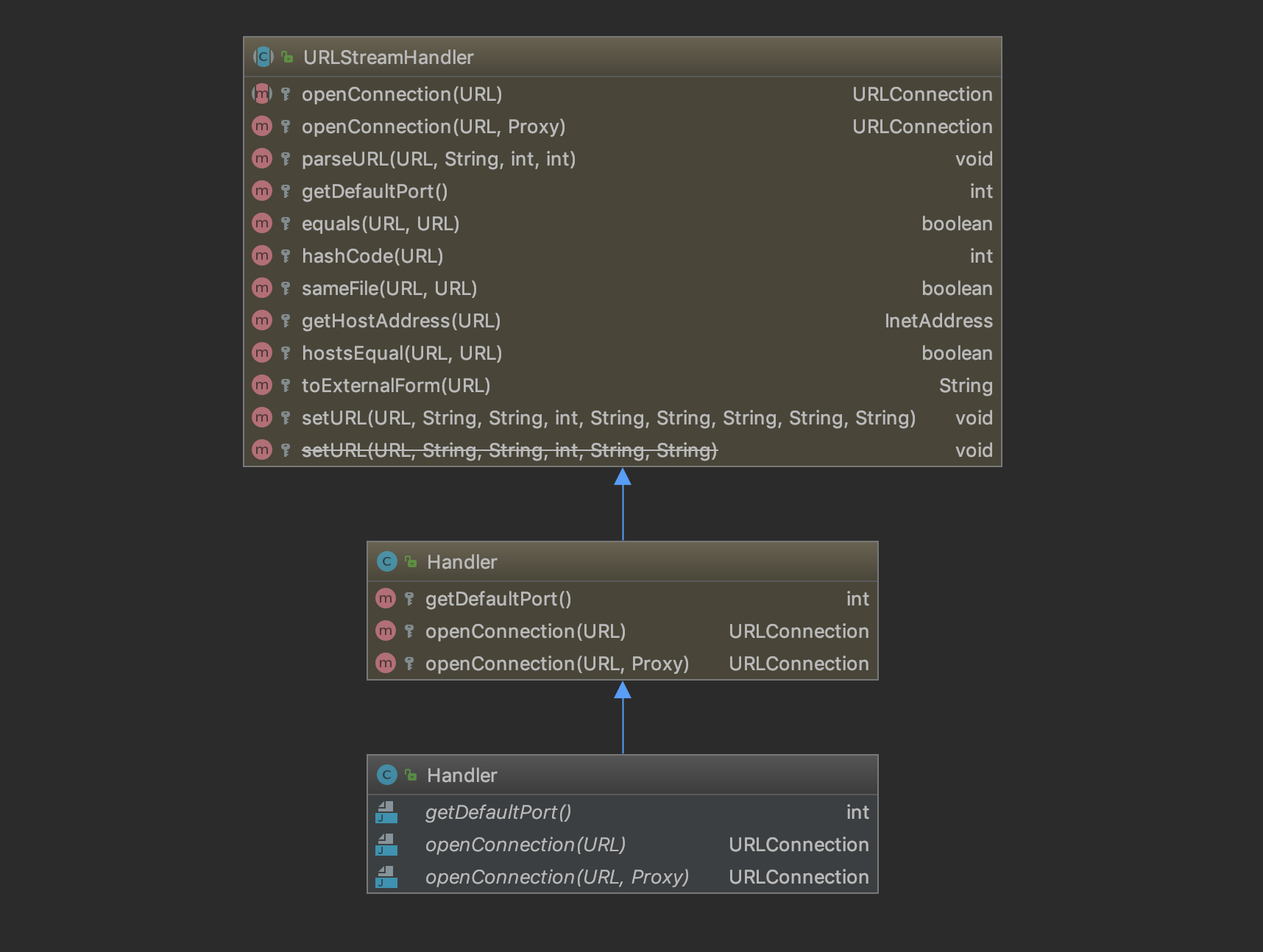The width and height of the screenshot is (1263, 952).
Task: Click the method icon beside hostsEqual(URL, URL)
Action: [x=262, y=353]
